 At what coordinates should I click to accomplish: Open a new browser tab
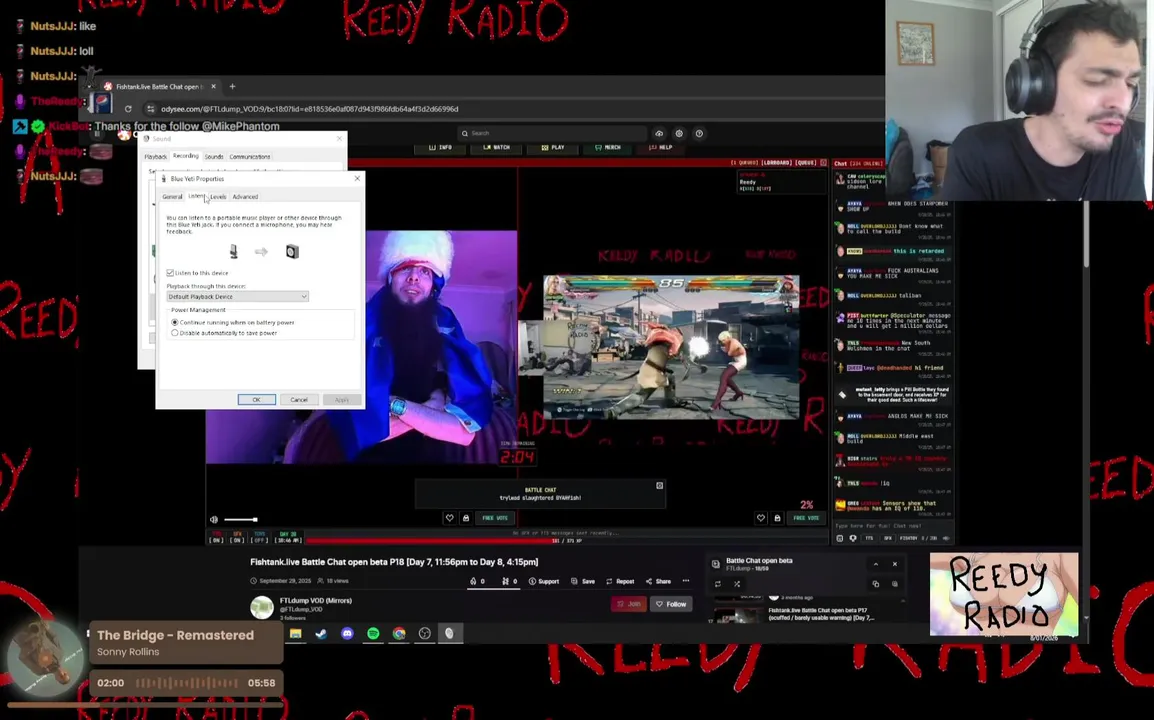pos(233,87)
